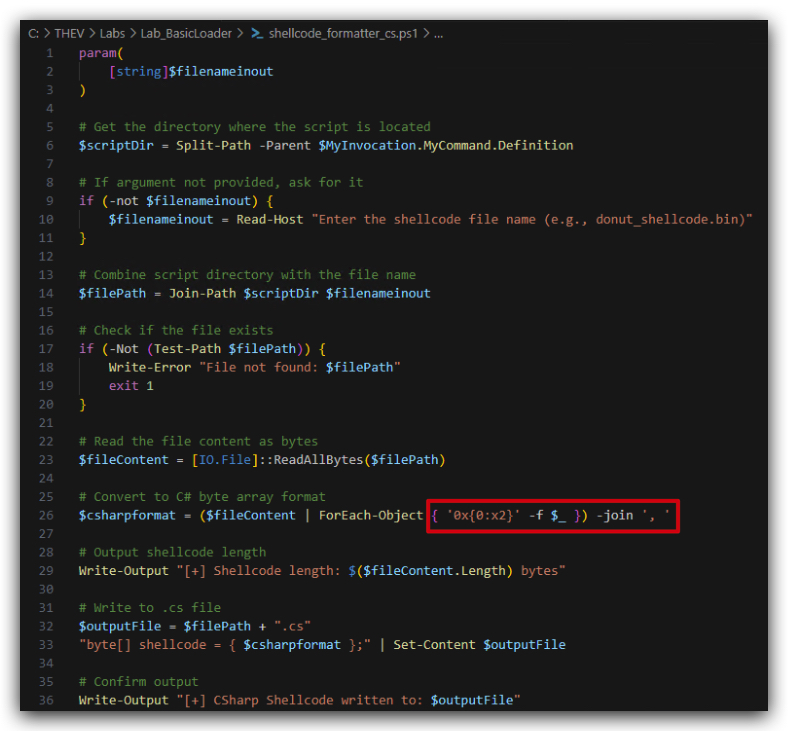Screen dimensions: 788x731
Task: Click 'ForEach-Object' cmdlet on line 26
Action: coord(371,515)
